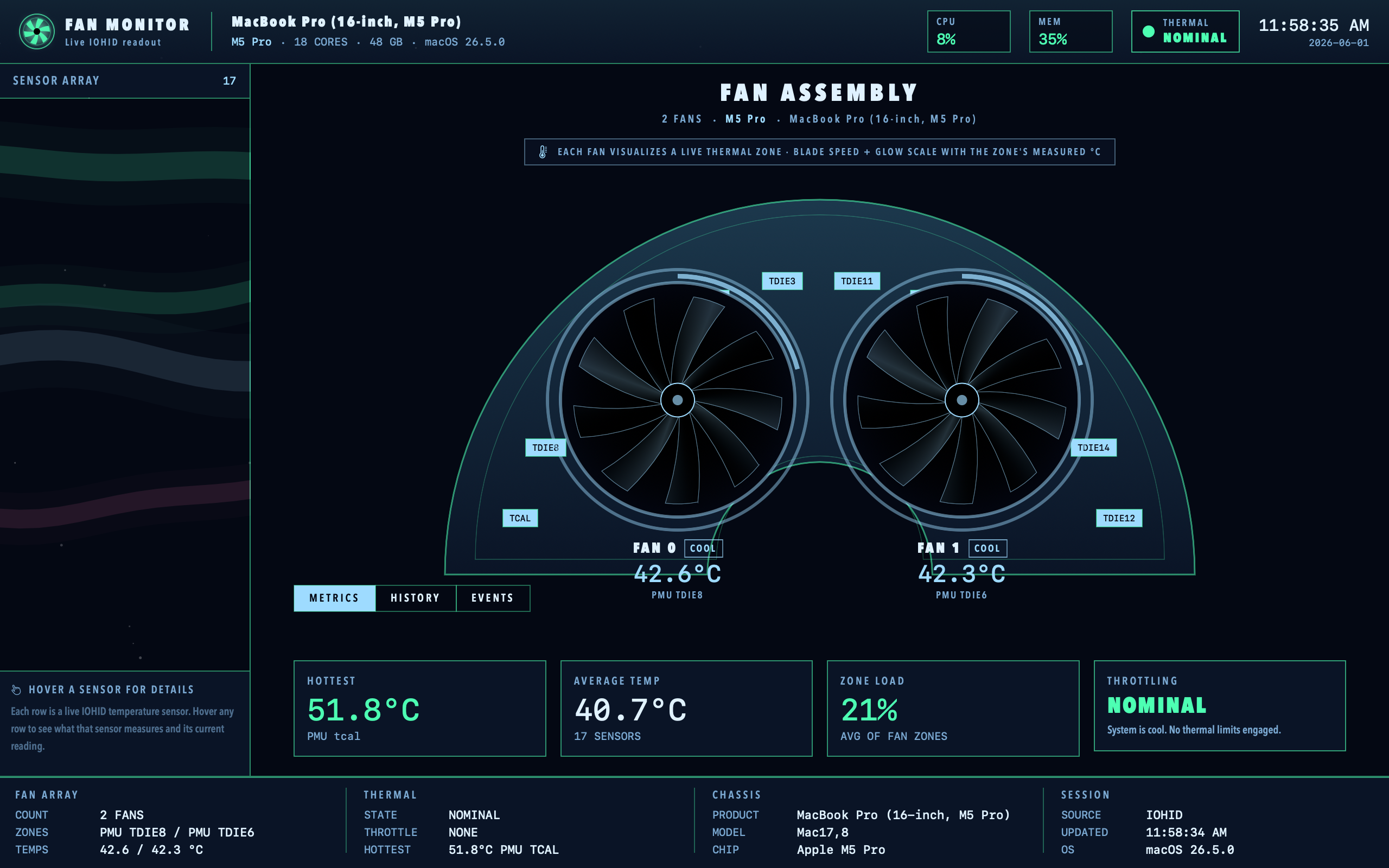Click the sensor count 17 in header
Image resolution: width=1389 pixels, height=868 pixels.
click(230, 81)
